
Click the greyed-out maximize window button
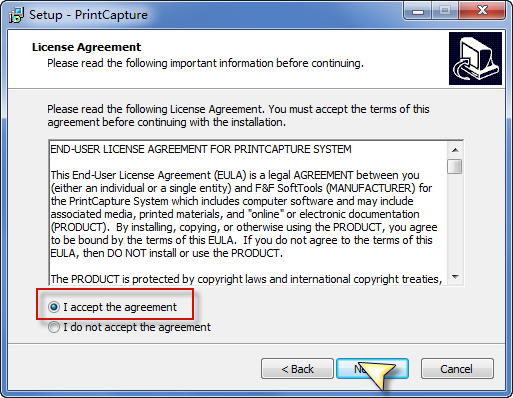(445, 11)
